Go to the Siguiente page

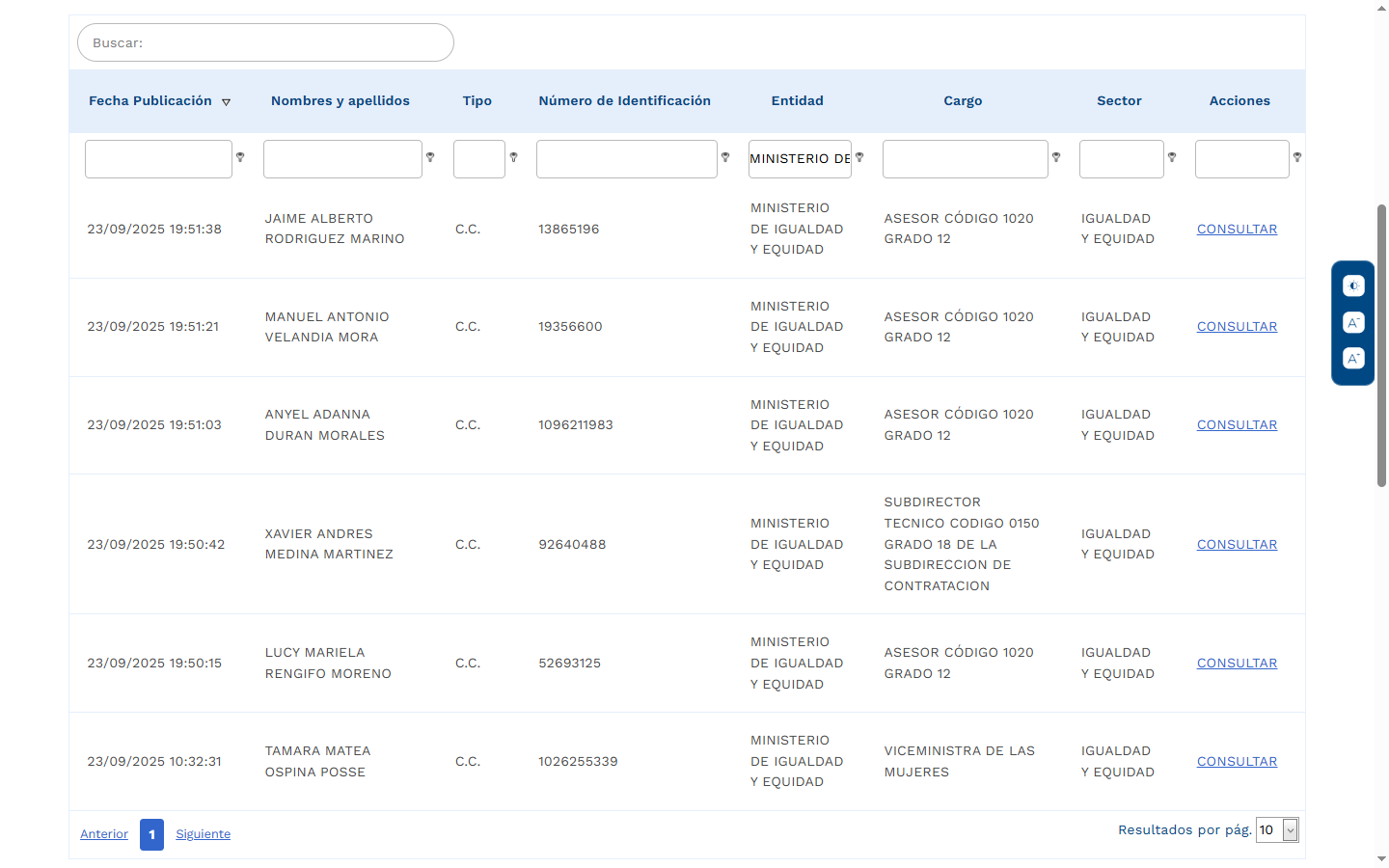point(203,834)
